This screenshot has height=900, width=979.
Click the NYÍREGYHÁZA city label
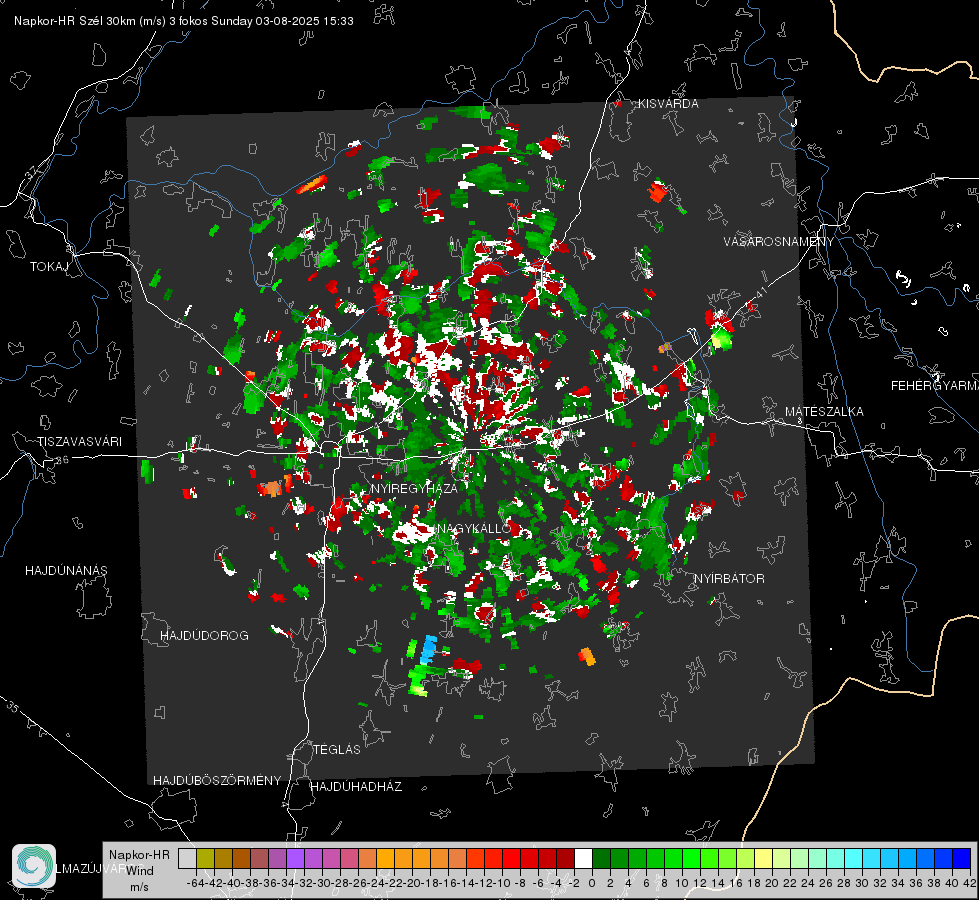414,488
